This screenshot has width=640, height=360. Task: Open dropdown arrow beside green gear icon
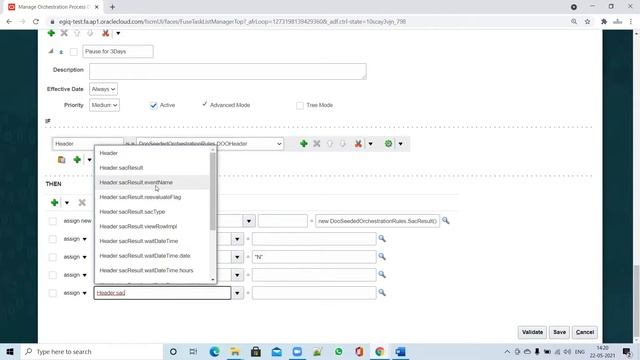pyautogui.click(x=400, y=144)
